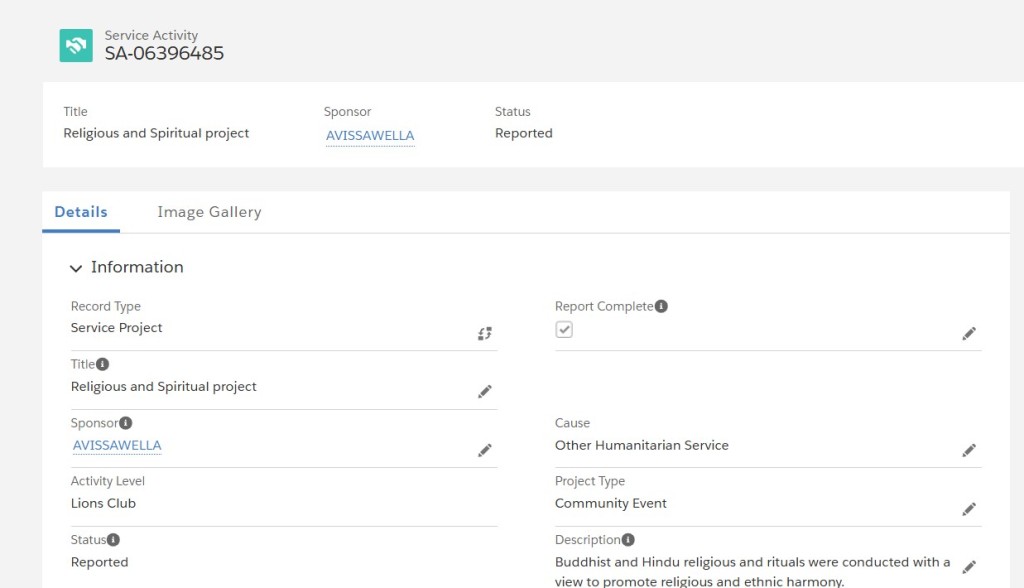Click the Service Activity handshake icon
This screenshot has height=588, width=1024.
tap(76, 45)
